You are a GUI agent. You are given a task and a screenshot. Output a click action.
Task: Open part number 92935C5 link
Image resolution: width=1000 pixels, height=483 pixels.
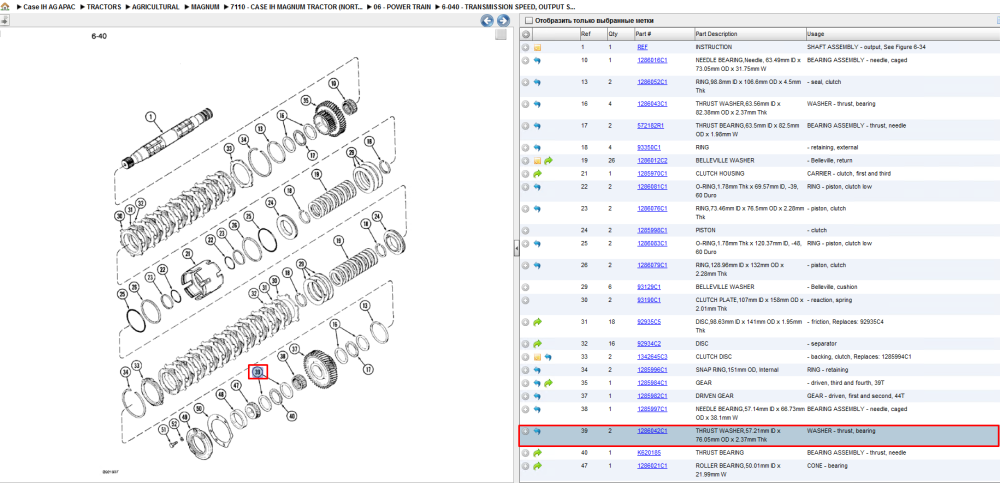649,322
